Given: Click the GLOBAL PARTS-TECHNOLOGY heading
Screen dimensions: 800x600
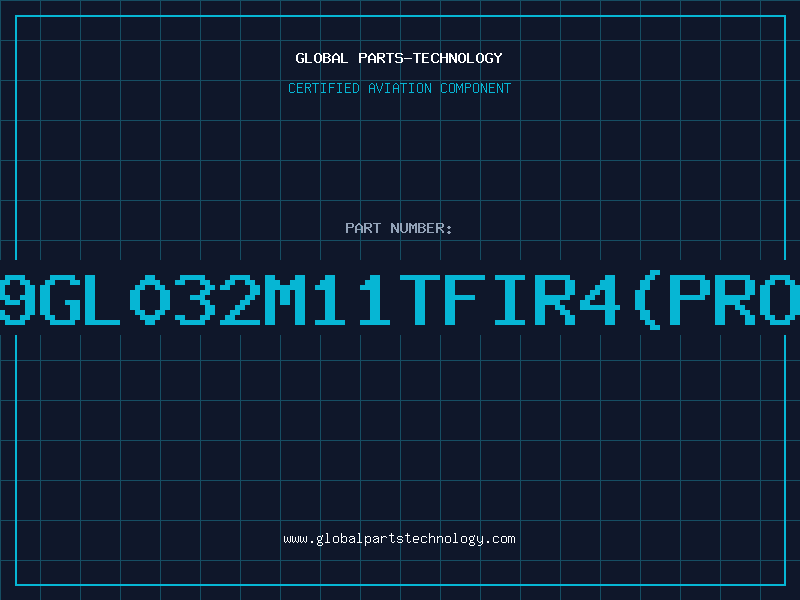Looking at the screenshot, I should click(x=399, y=58).
